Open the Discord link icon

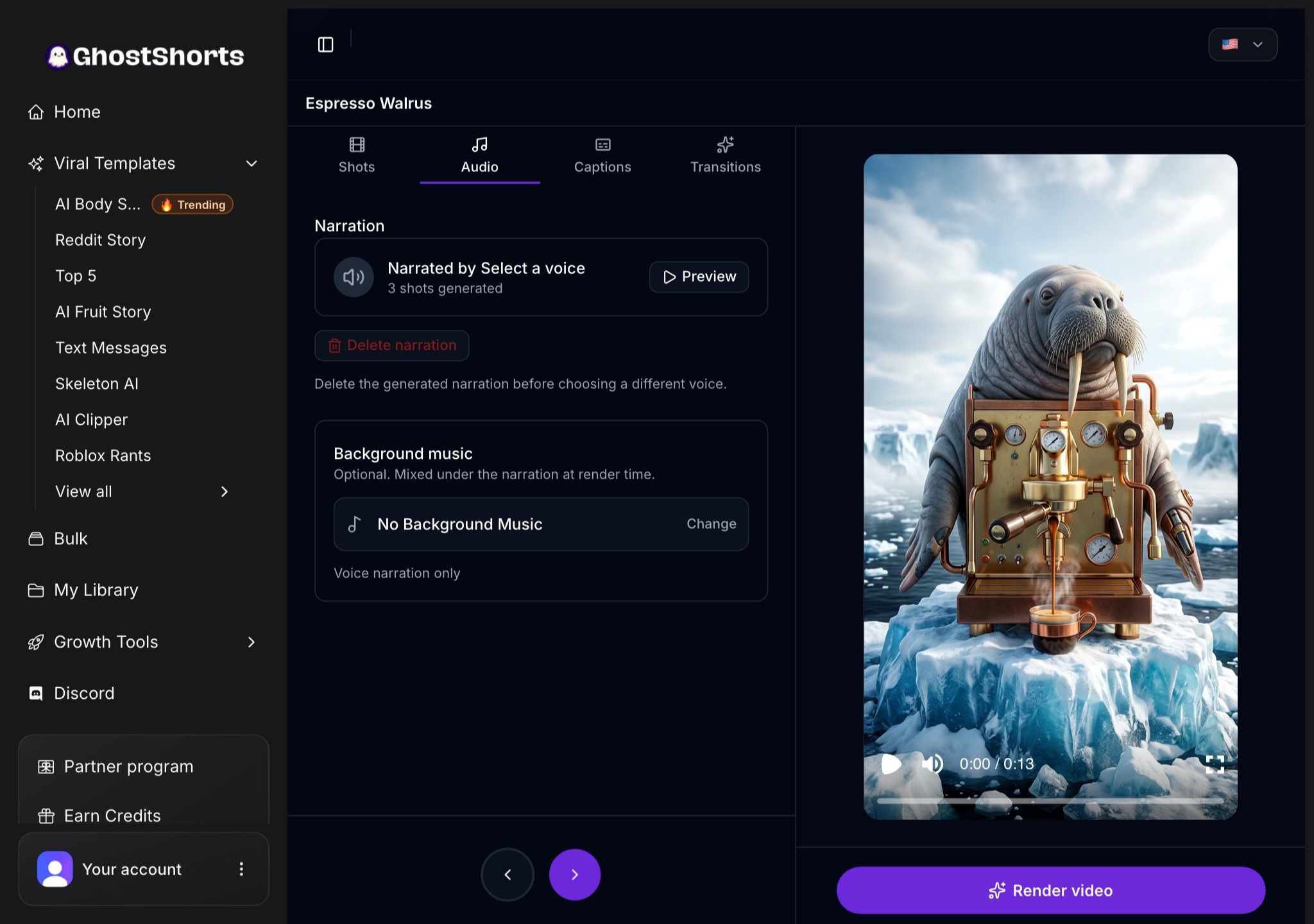36,694
